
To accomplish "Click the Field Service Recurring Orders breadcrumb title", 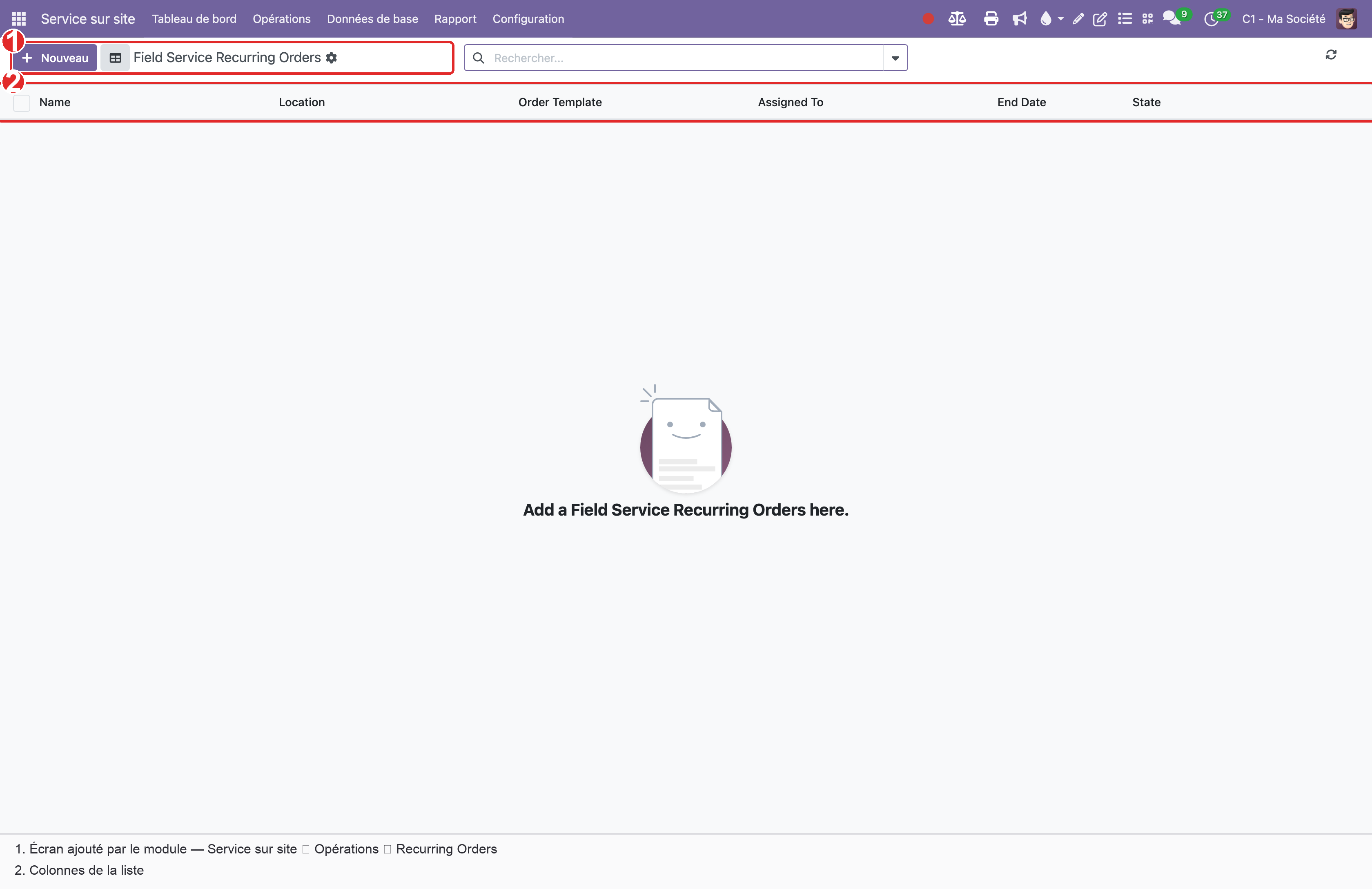I will point(227,58).
